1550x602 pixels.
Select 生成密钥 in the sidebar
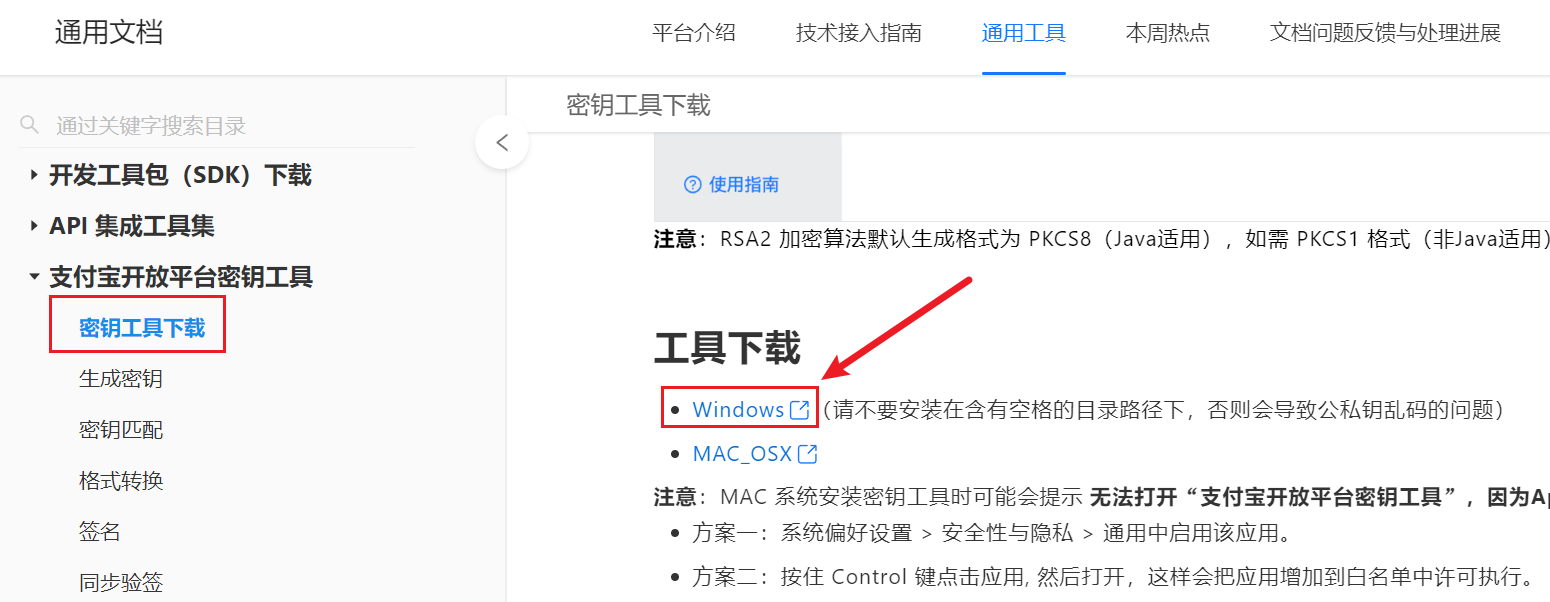[121, 379]
